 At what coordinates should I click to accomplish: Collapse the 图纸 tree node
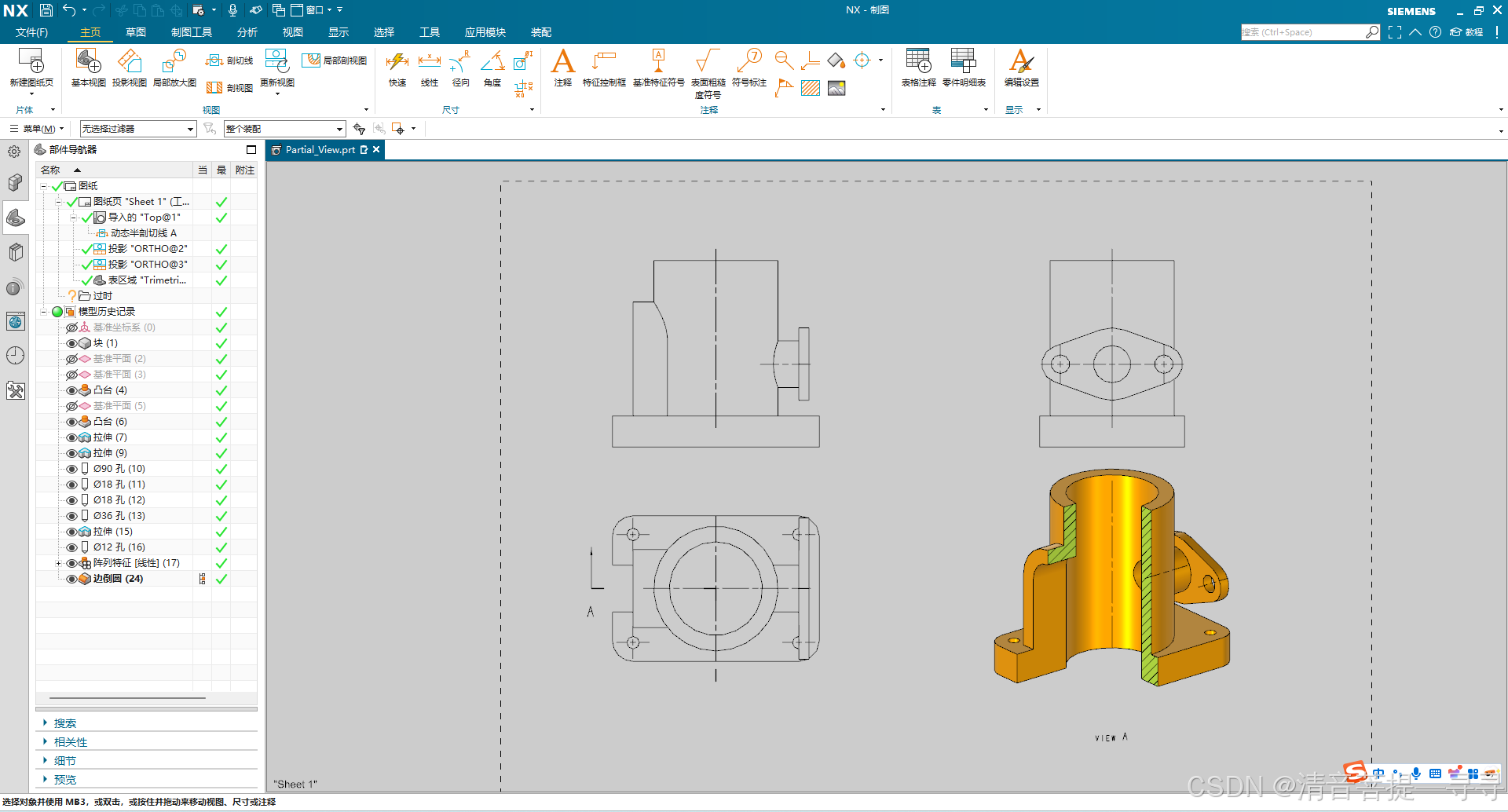point(44,186)
